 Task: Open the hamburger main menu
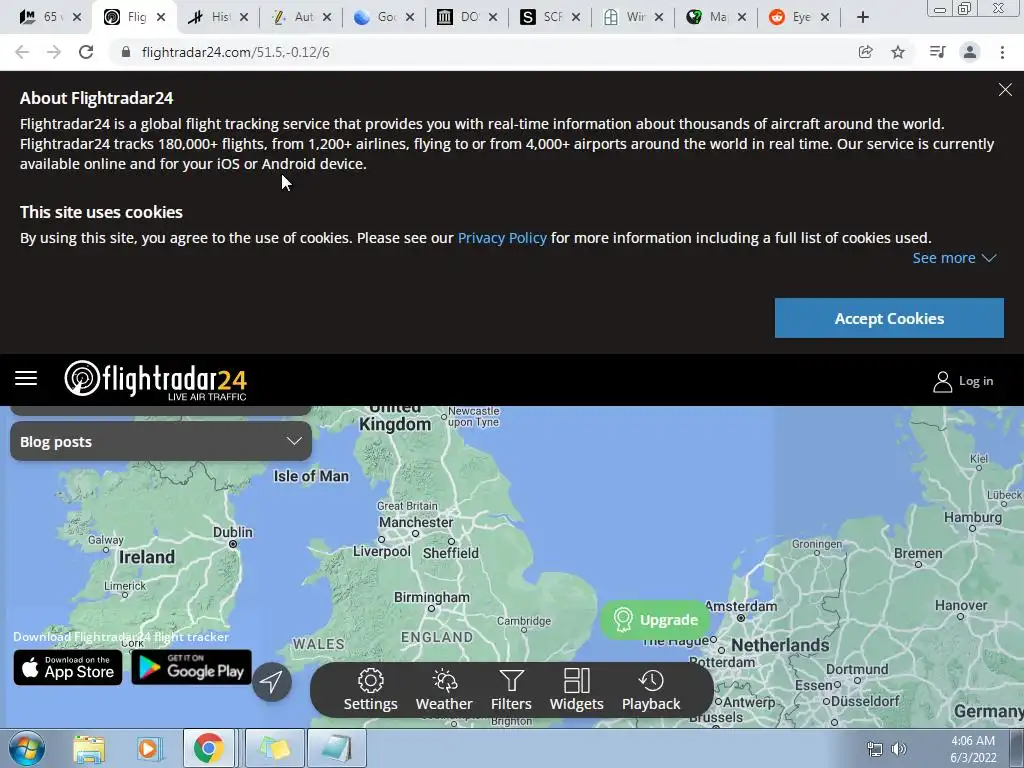click(26, 378)
